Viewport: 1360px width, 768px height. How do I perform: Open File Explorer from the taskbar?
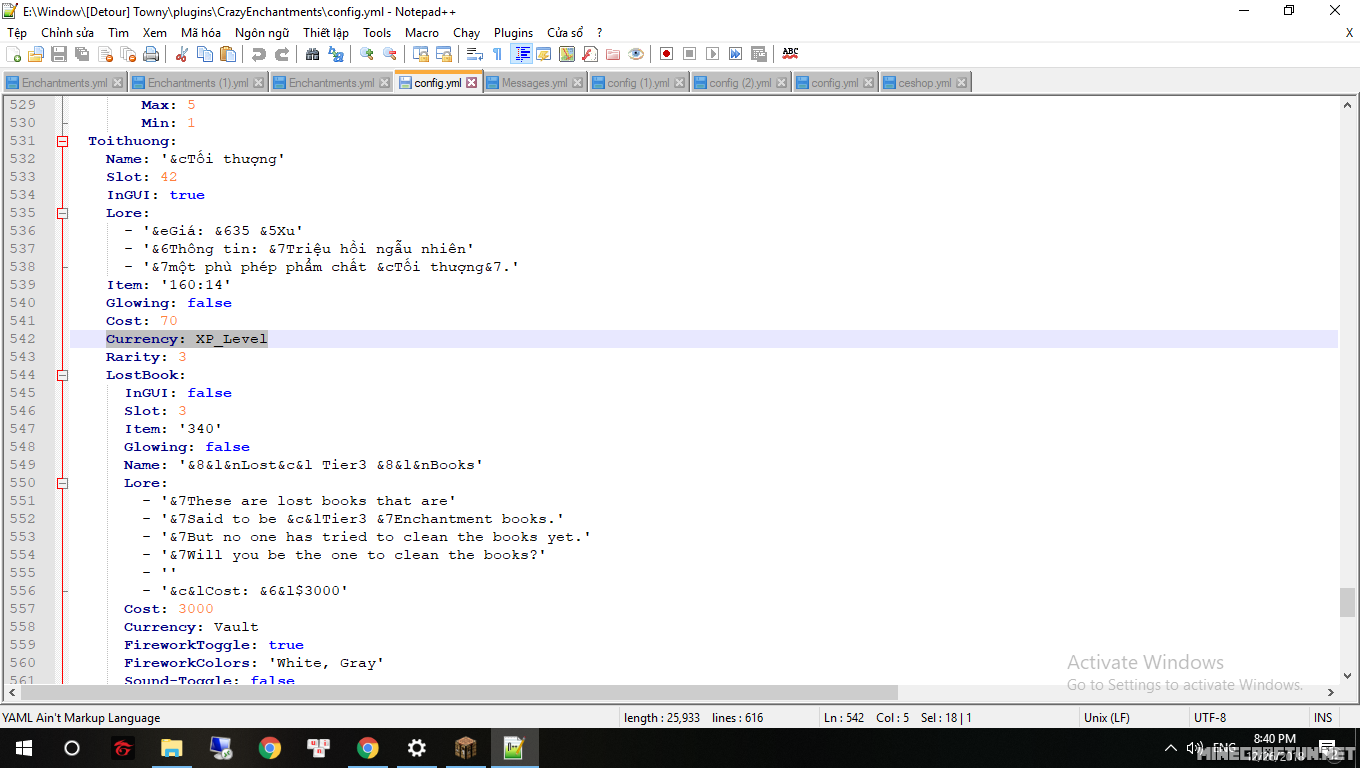pyautogui.click(x=172, y=748)
